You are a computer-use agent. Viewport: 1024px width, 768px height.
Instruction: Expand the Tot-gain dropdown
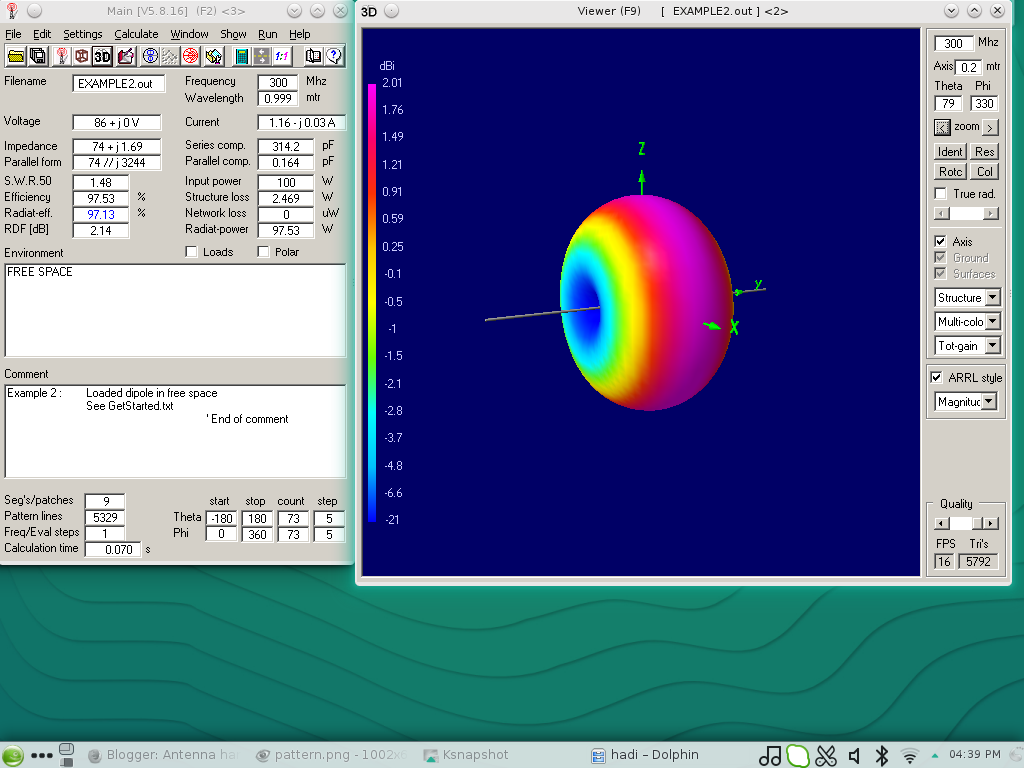(x=992, y=346)
